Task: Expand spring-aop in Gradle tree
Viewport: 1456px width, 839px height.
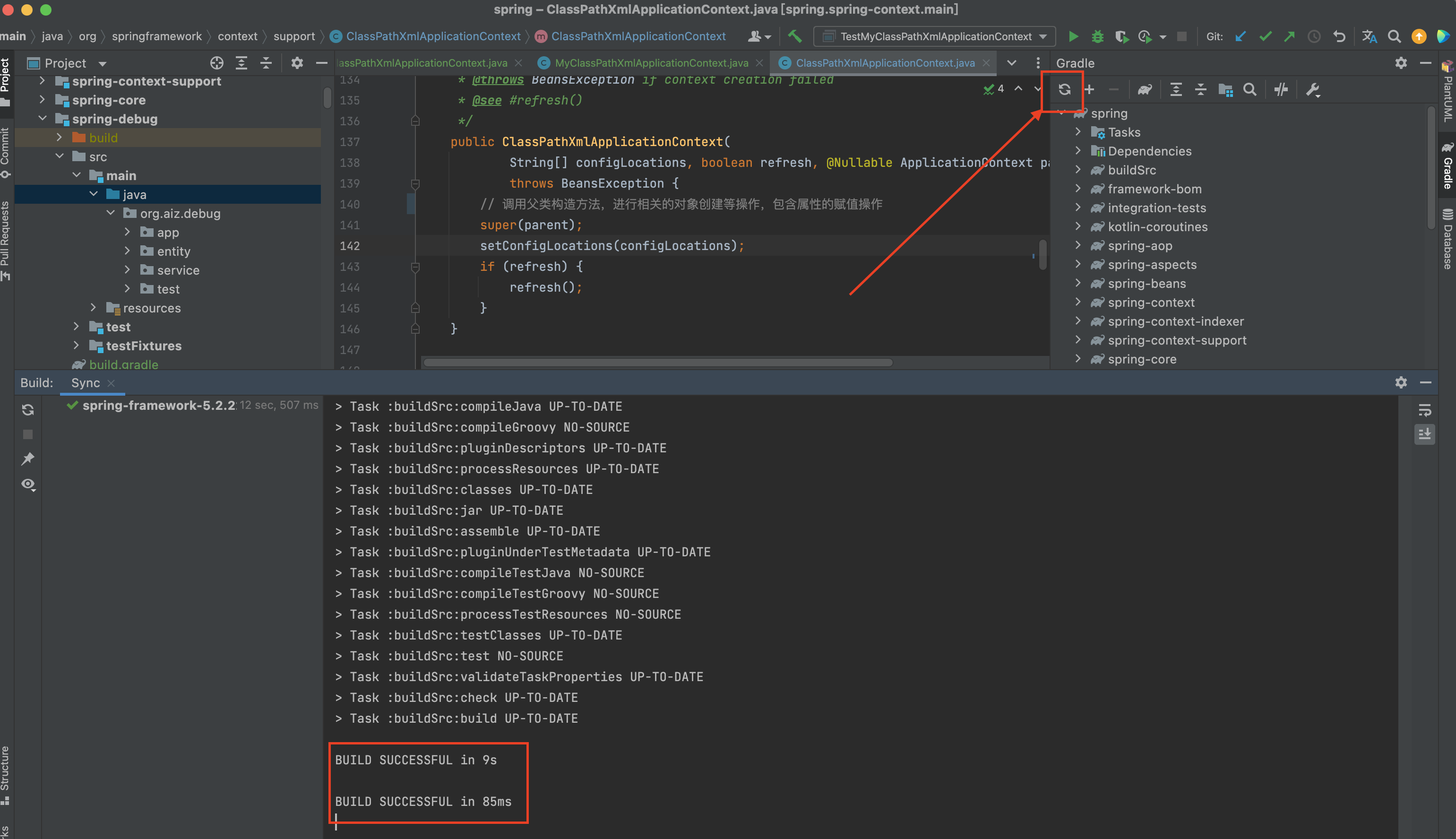Action: [x=1077, y=245]
